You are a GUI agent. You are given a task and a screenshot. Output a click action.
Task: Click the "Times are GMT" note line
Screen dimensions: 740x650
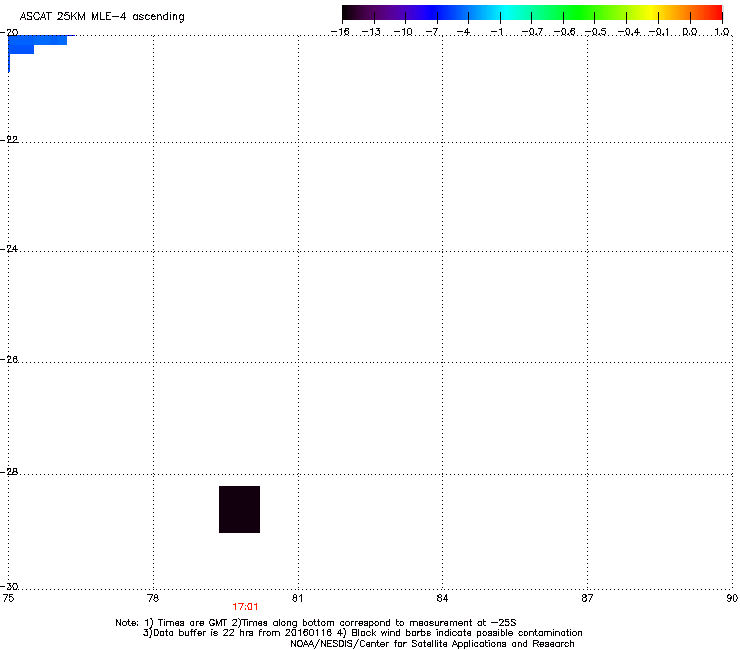click(316, 623)
